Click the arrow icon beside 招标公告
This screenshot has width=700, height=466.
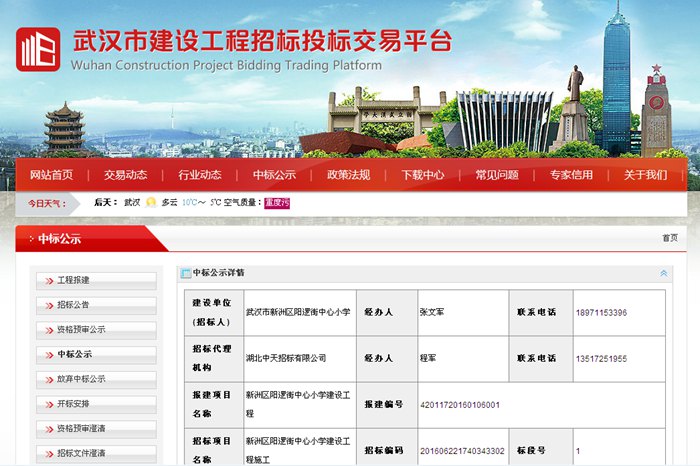pyautogui.click(x=48, y=305)
